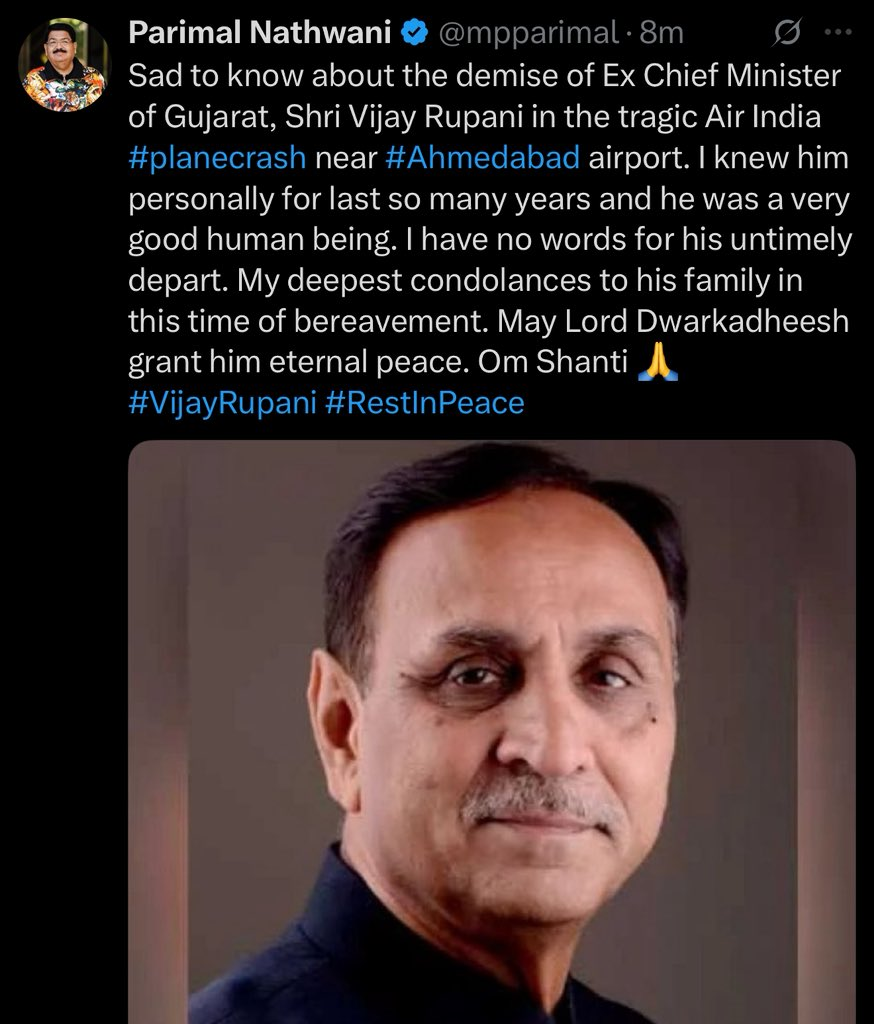Click the 8m post timestamp
874x1024 pixels.
tap(662, 33)
